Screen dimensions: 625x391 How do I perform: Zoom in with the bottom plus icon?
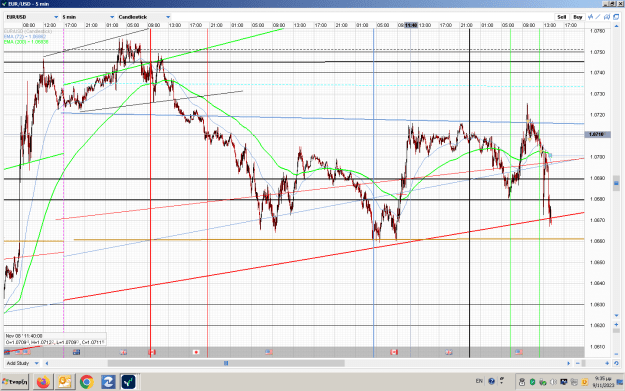point(607,363)
